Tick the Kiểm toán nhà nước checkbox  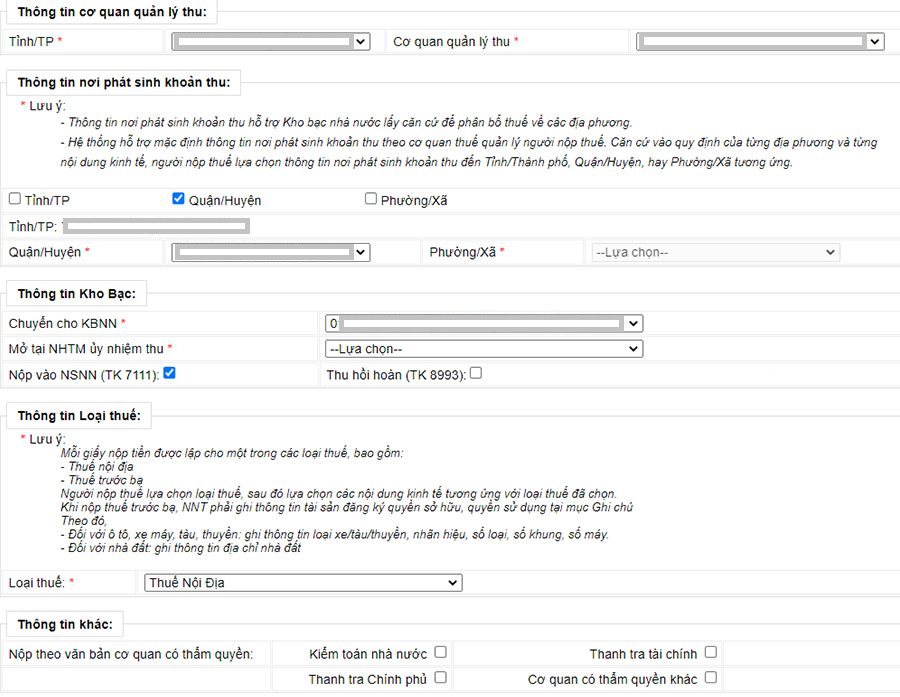tap(440, 653)
